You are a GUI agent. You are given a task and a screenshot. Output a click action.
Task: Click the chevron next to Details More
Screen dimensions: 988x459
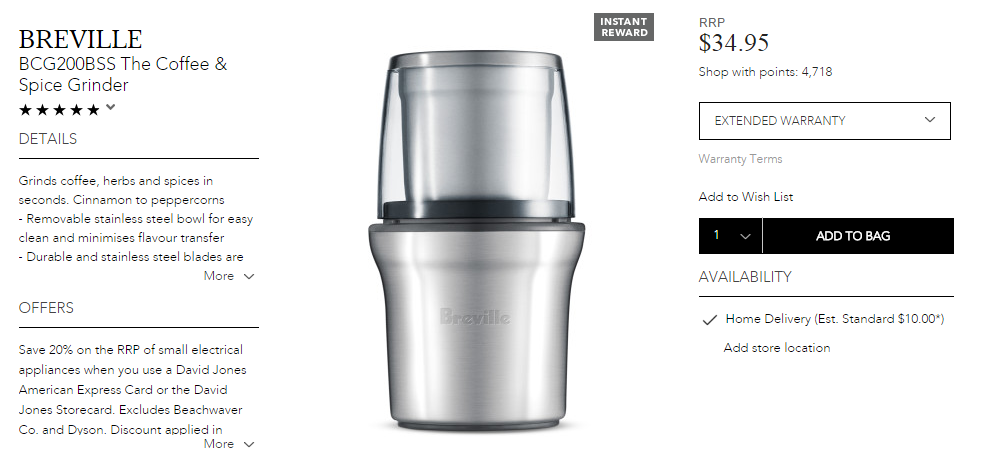[249, 276]
